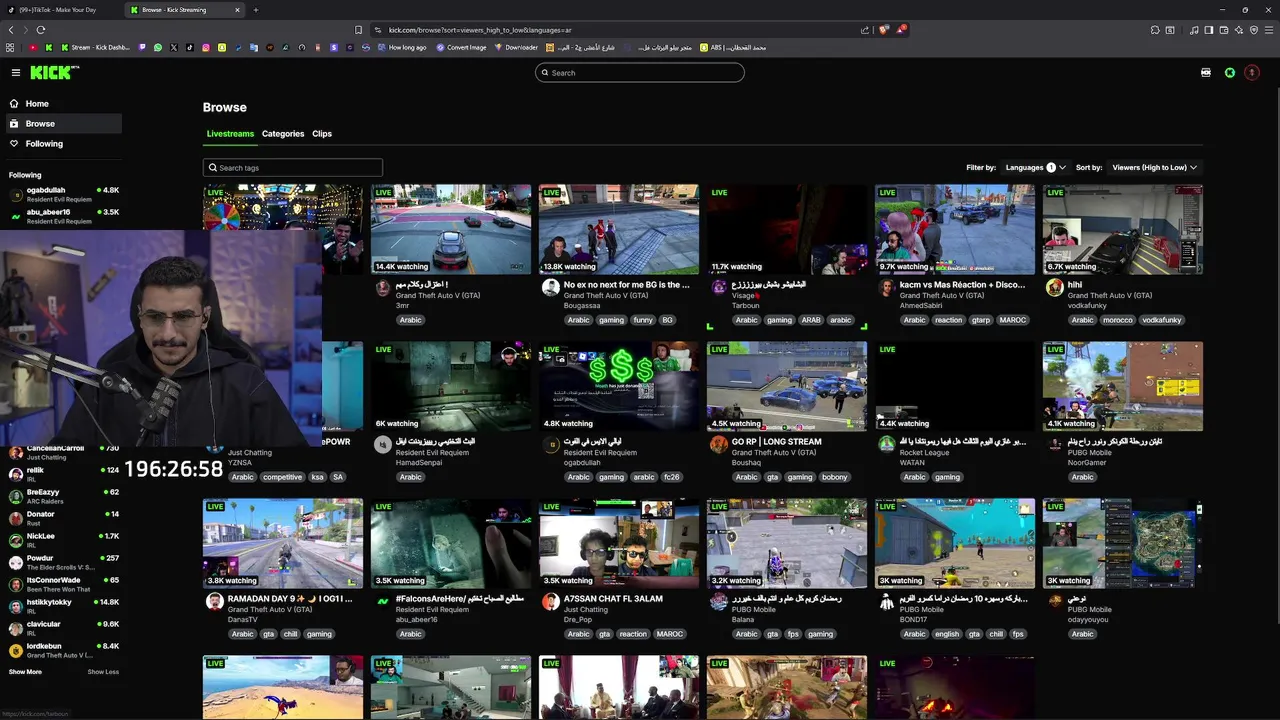Click Show More in sidebar
The image size is (1280, 720).
[26, 672]
